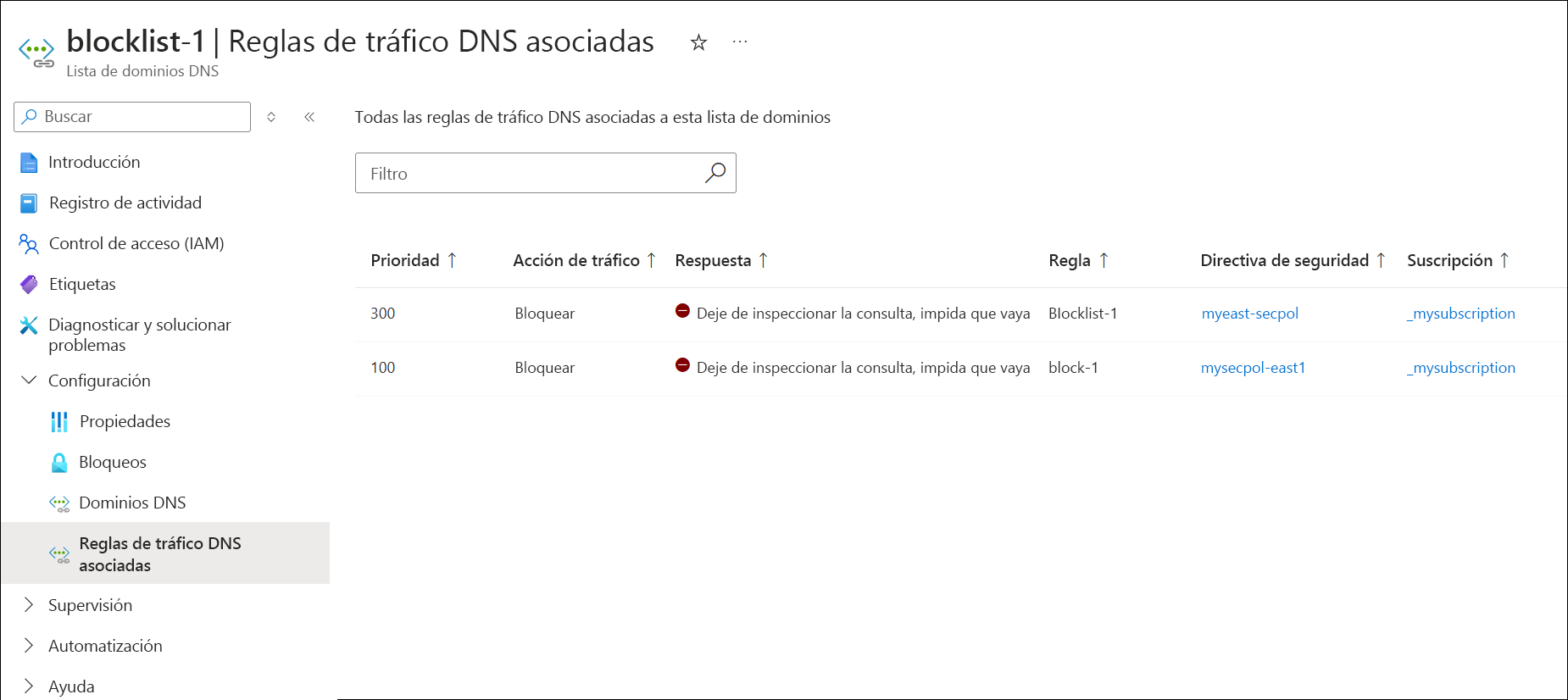The image size is (1568, 700).
Task: Favorite blocklist-1 with the star icon
Action: (x=698, y=42)
